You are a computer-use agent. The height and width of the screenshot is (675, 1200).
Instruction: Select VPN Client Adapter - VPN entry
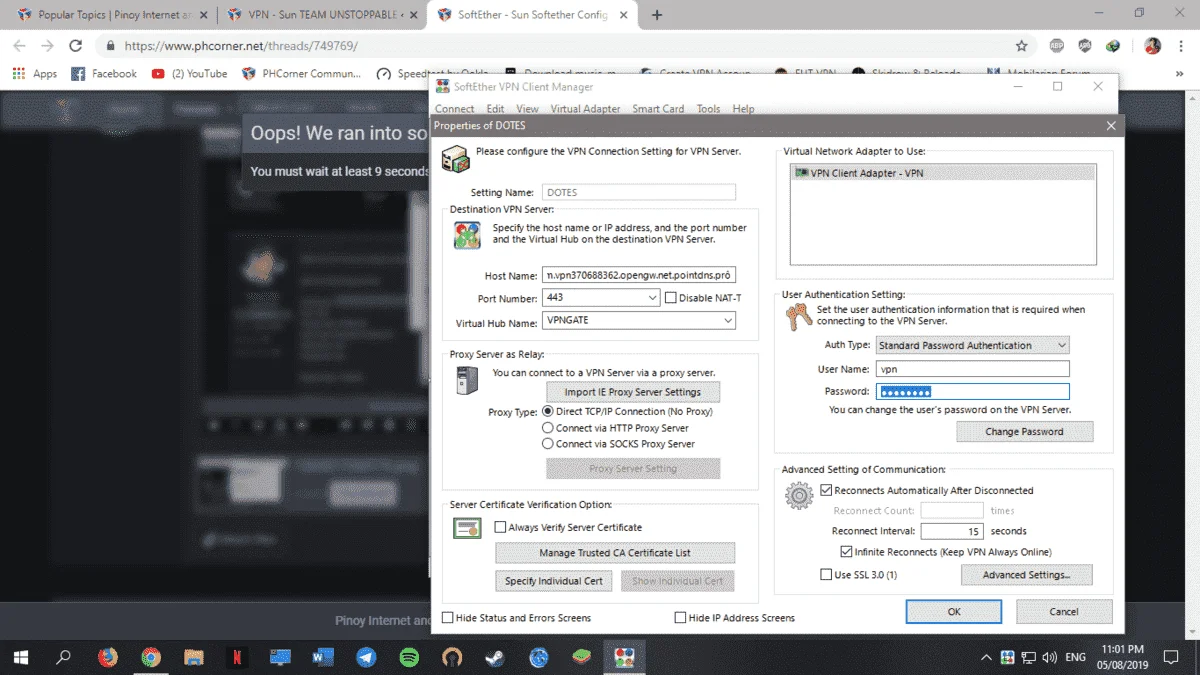(943, 173)
